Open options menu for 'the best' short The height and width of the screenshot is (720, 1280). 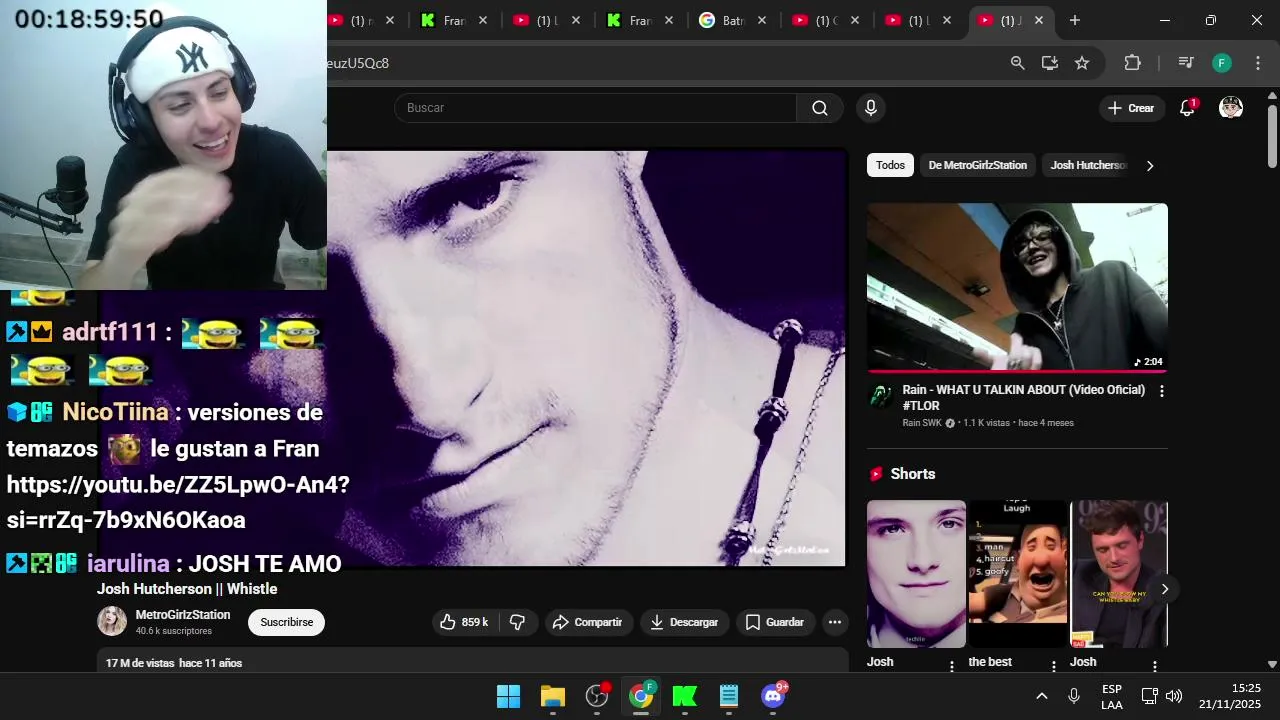pos(1053,666)
